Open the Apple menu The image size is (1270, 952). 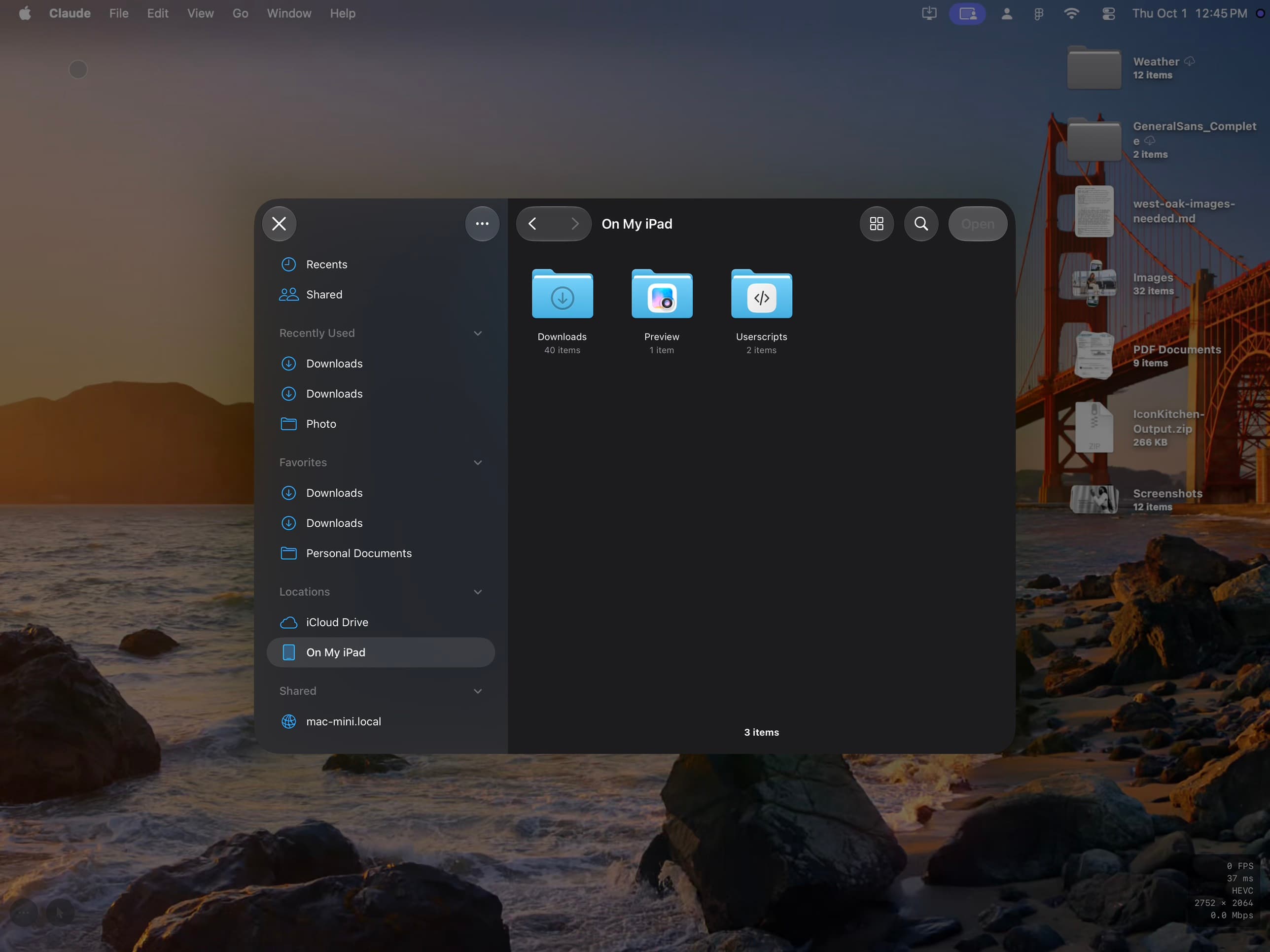tap(25, 13)
